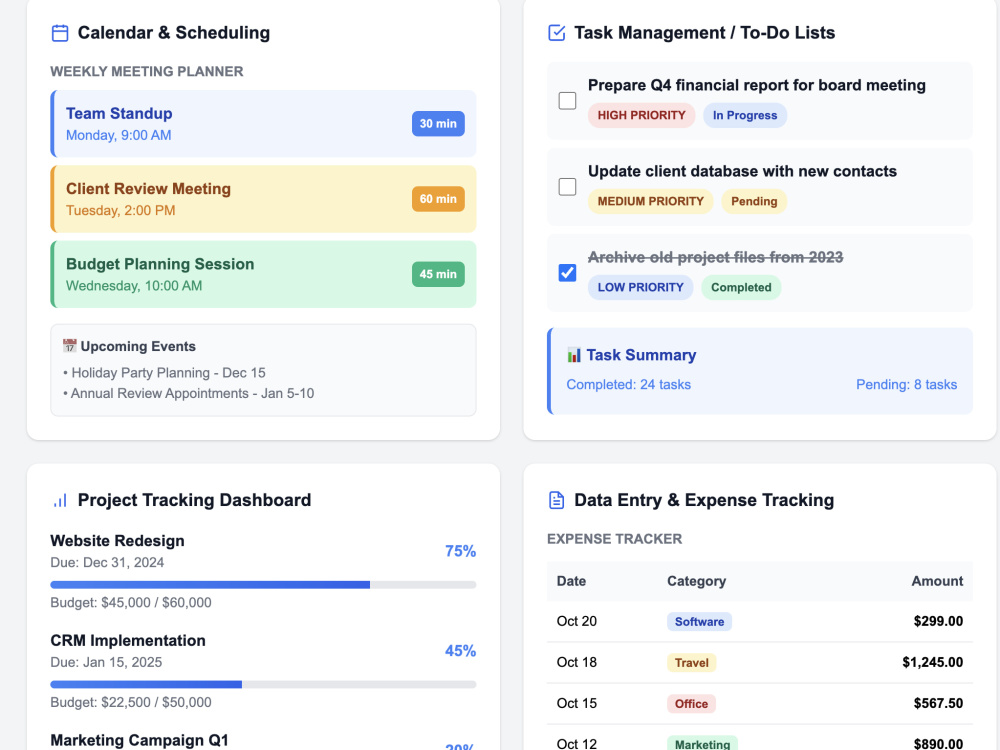The height and width of the screenshot is (750, 1000).
Task: Select the $1,245.00 amount
Action: 932,662
